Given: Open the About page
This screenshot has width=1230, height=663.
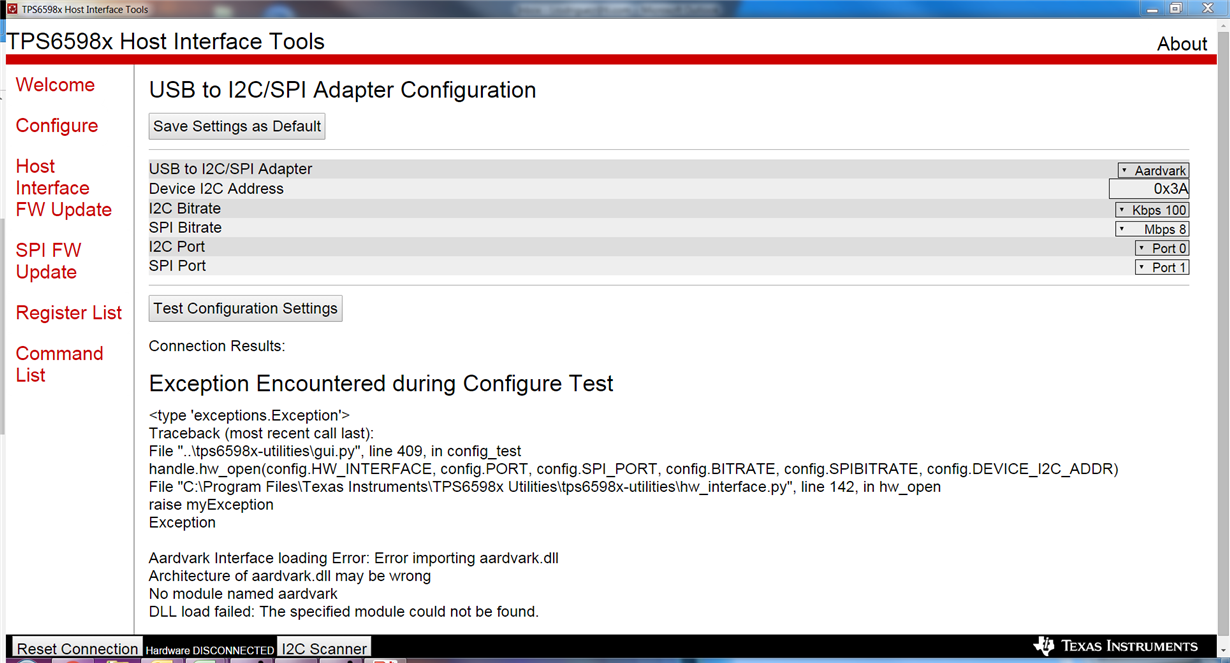Looking at the screenshot, I should click(x=1182, y=44).
